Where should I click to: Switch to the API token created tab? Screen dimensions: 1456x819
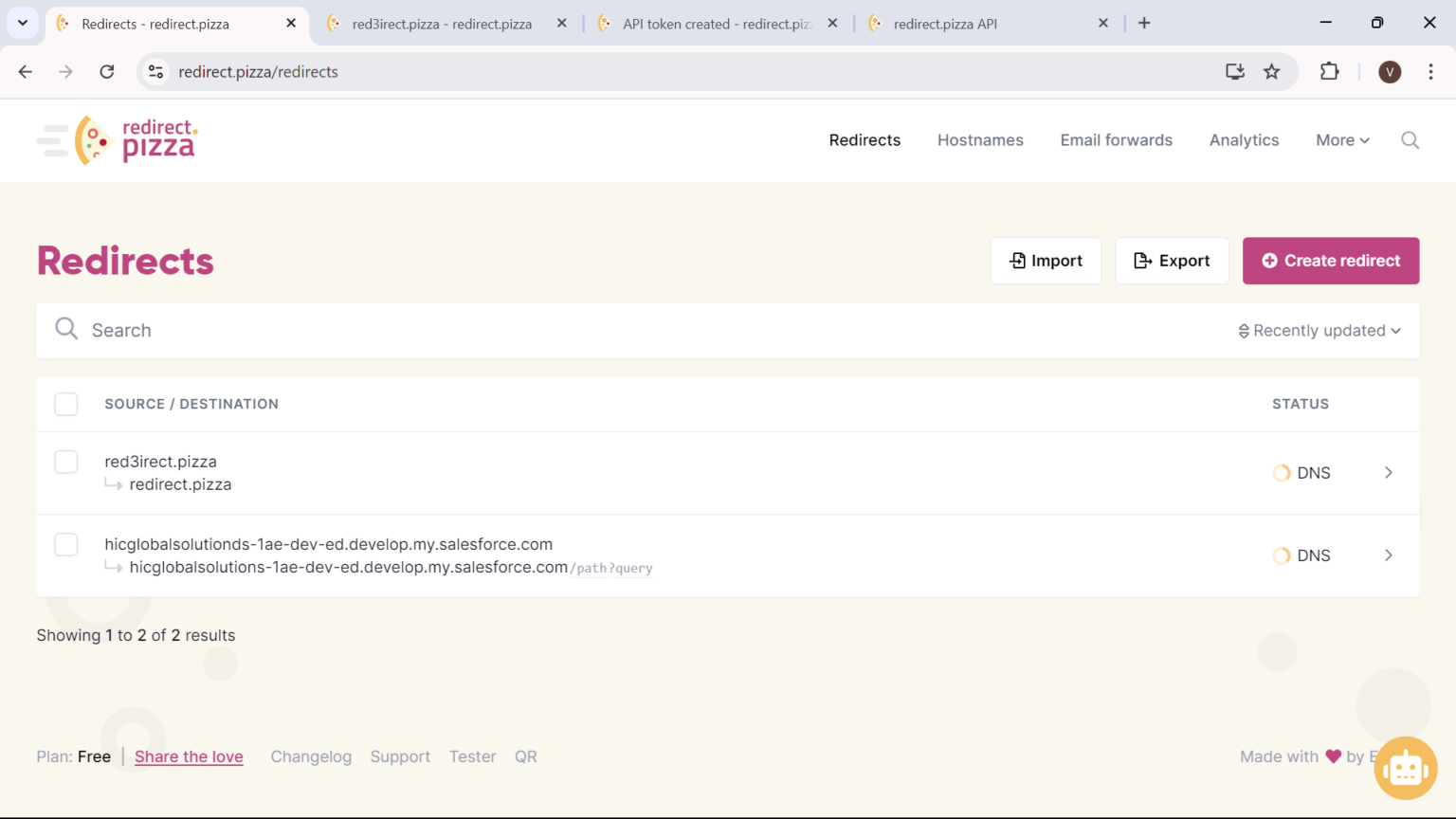(x=718, y=24)
